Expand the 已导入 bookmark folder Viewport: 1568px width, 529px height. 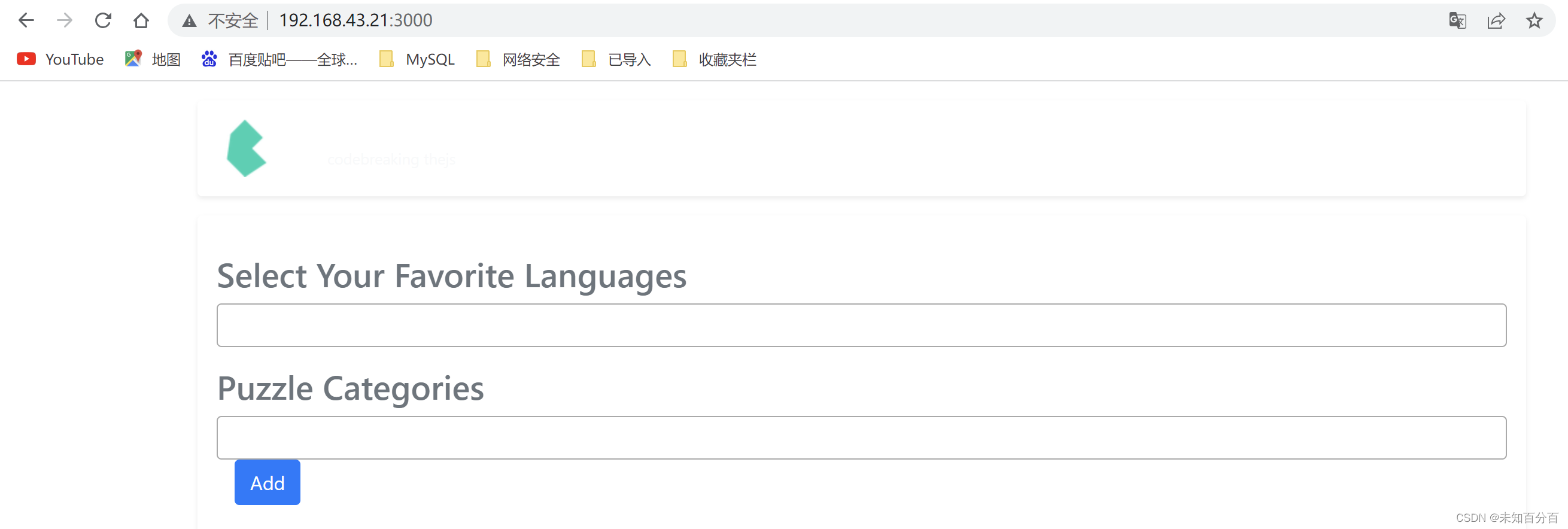coord(616,59)
